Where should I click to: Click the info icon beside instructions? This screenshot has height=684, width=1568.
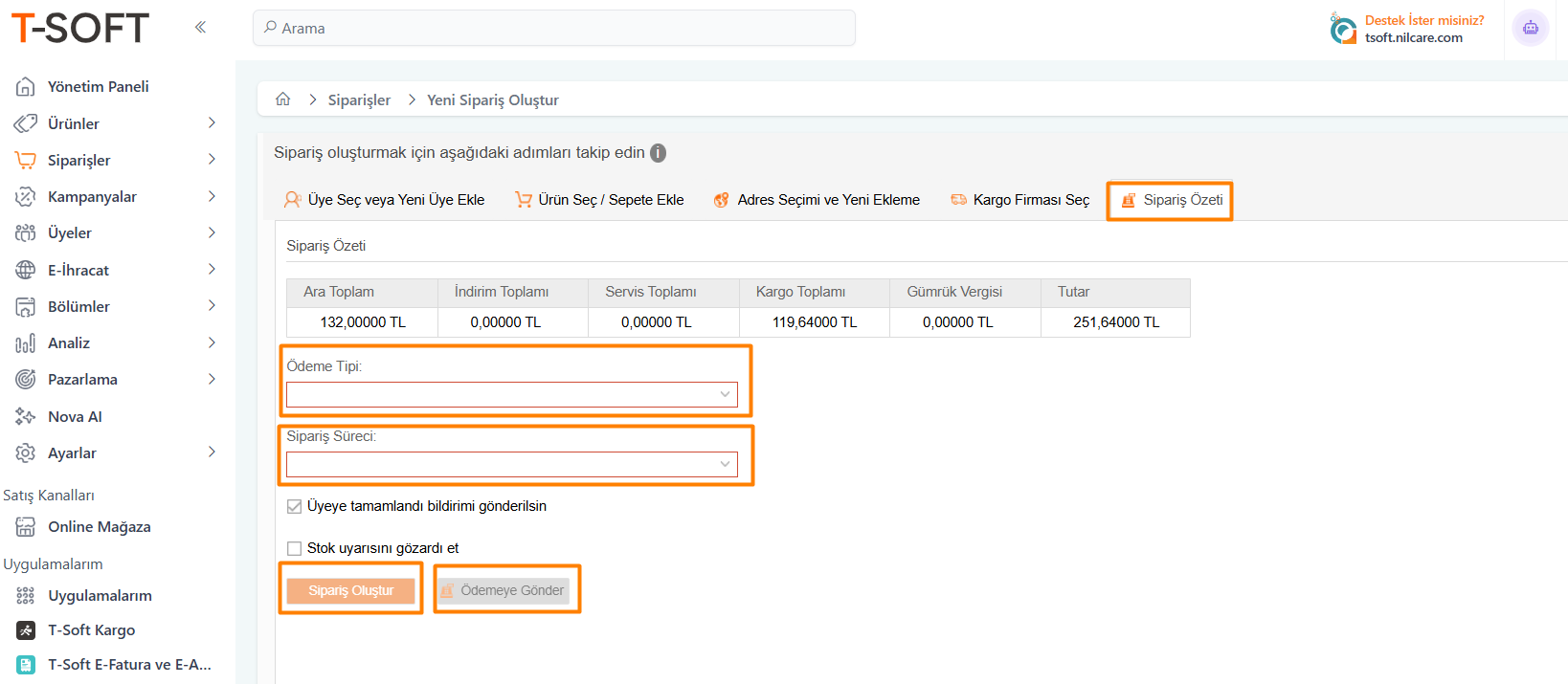658,153
